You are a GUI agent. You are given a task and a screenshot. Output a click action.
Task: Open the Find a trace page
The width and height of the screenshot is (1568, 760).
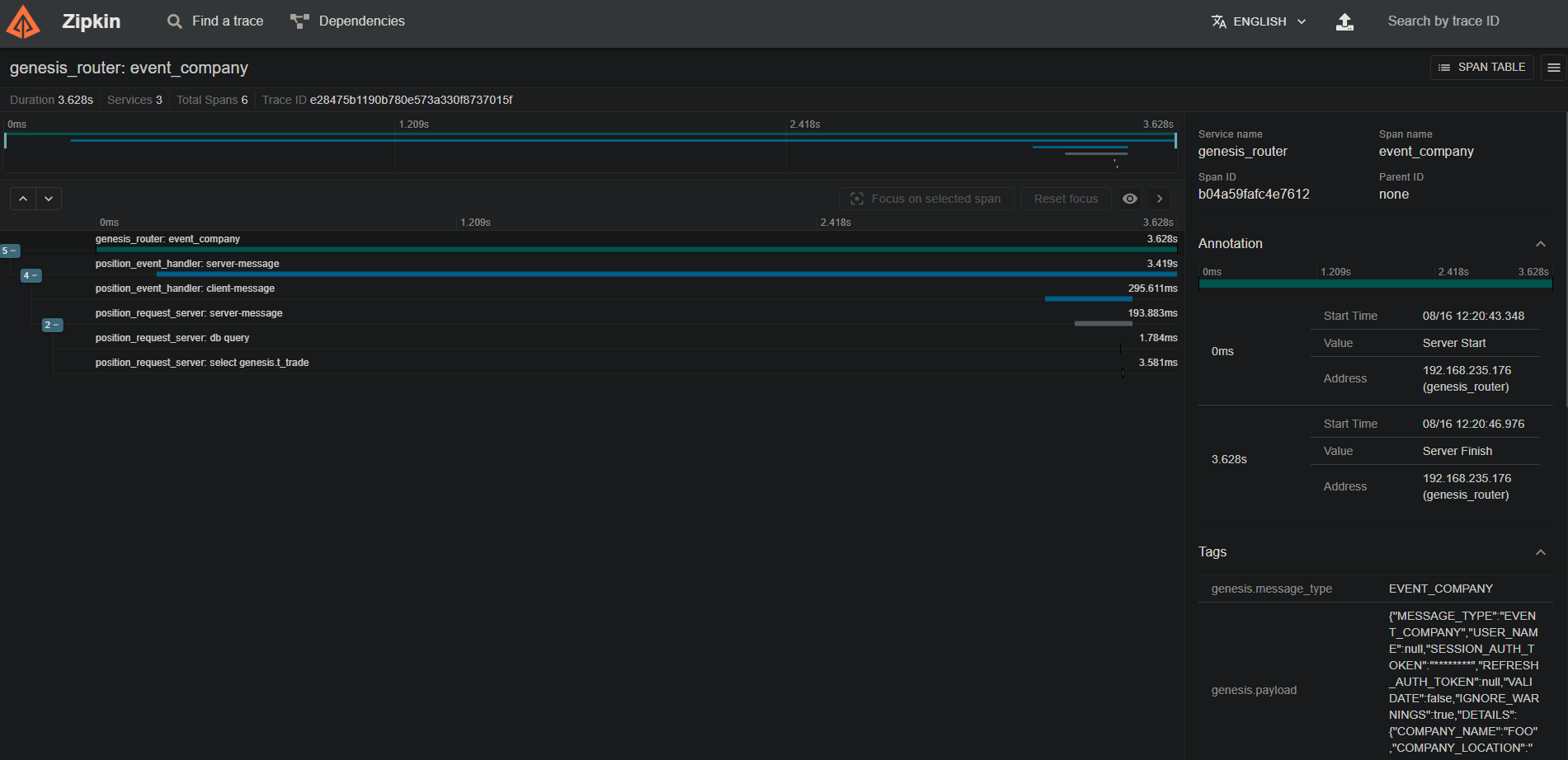click(x=215, y=21)
